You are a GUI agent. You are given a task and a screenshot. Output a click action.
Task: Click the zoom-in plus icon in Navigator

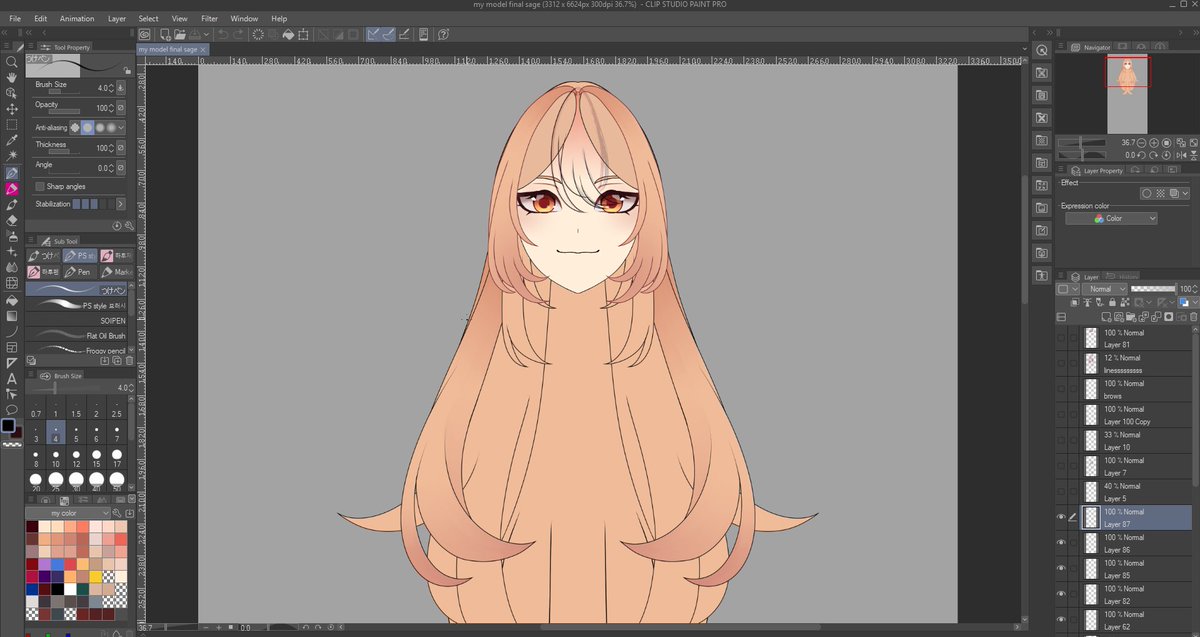coord(1153,144)
